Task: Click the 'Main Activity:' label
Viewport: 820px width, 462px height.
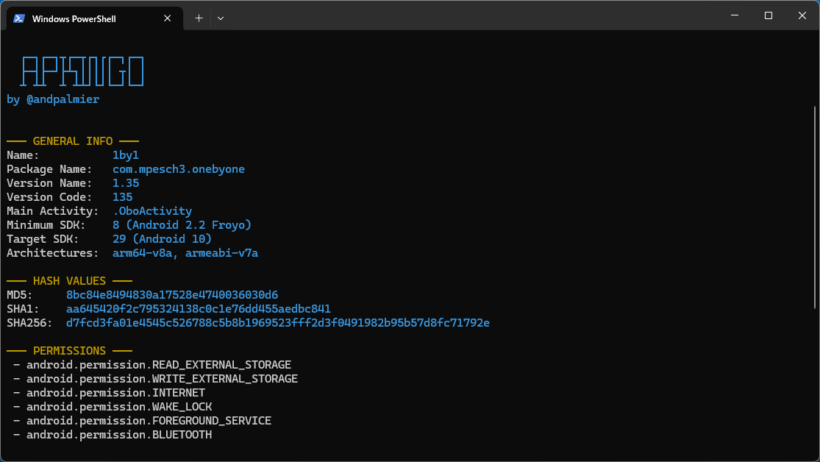Action: point(52,211)
